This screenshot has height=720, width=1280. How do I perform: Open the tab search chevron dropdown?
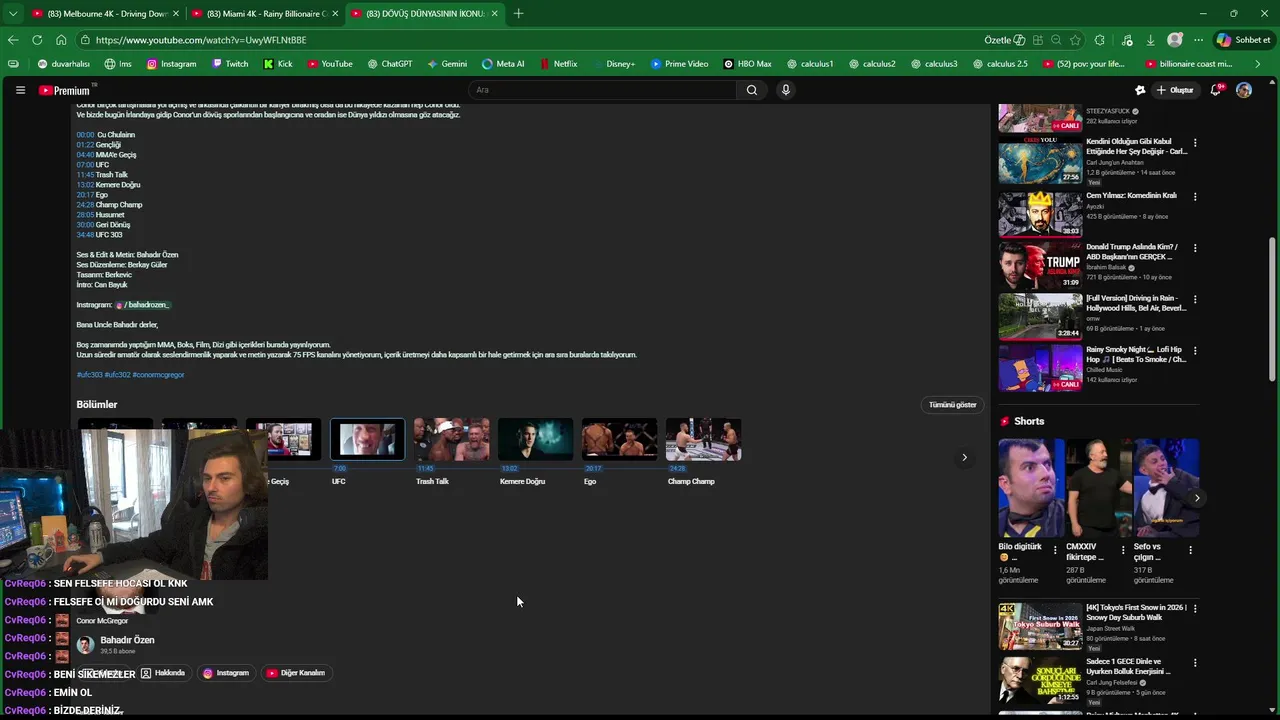(12, 14)
